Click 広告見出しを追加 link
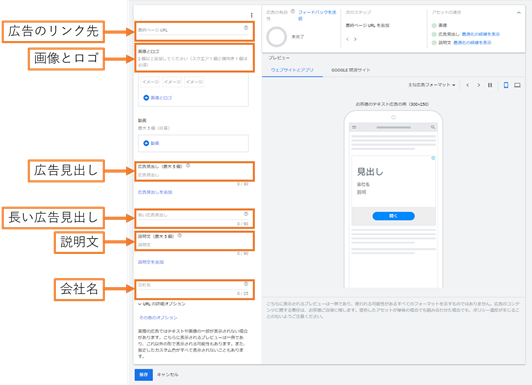The width and height of the screenshot is (532, 385). click(155, 192)
